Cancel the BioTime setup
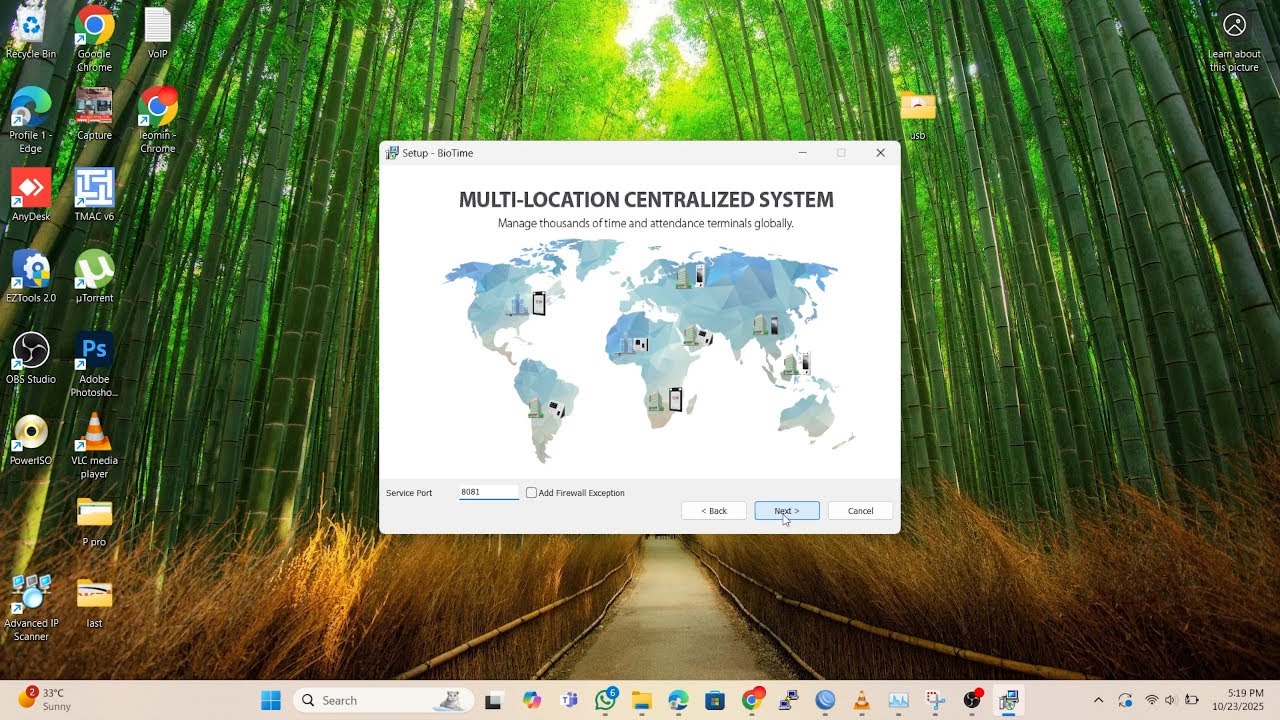The height and width of the screenshot is (720, 1280). 860,511
